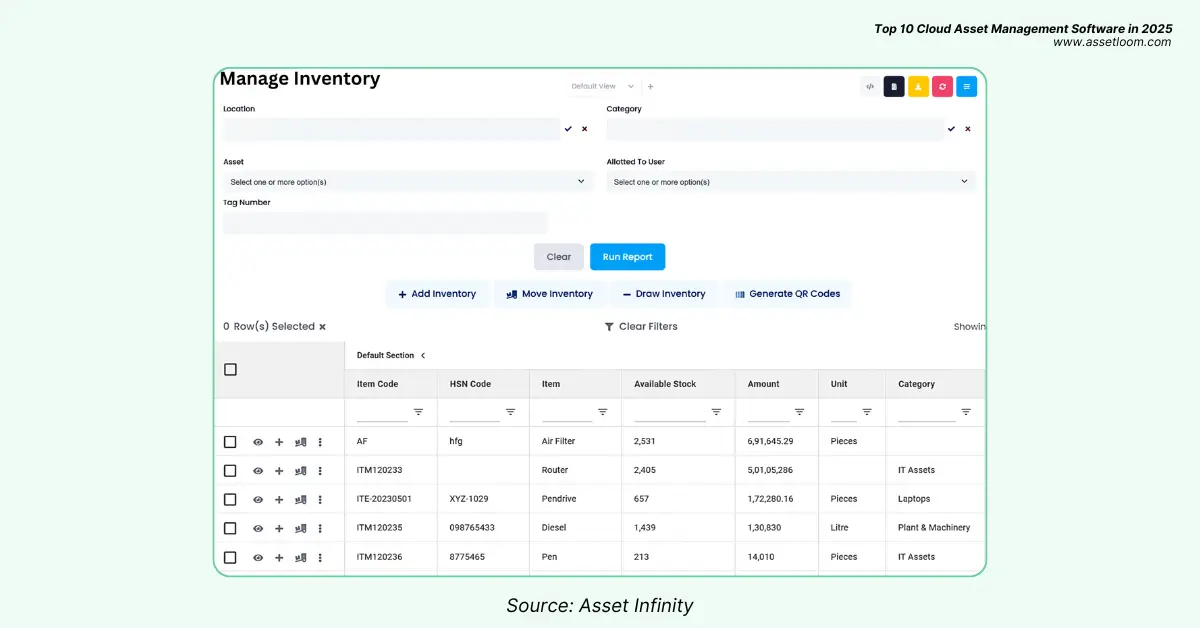Collapse the Default Section with its chevron
Viewport: 1200px width, 628px height.
pyautogui.click(x=421, y=355)
